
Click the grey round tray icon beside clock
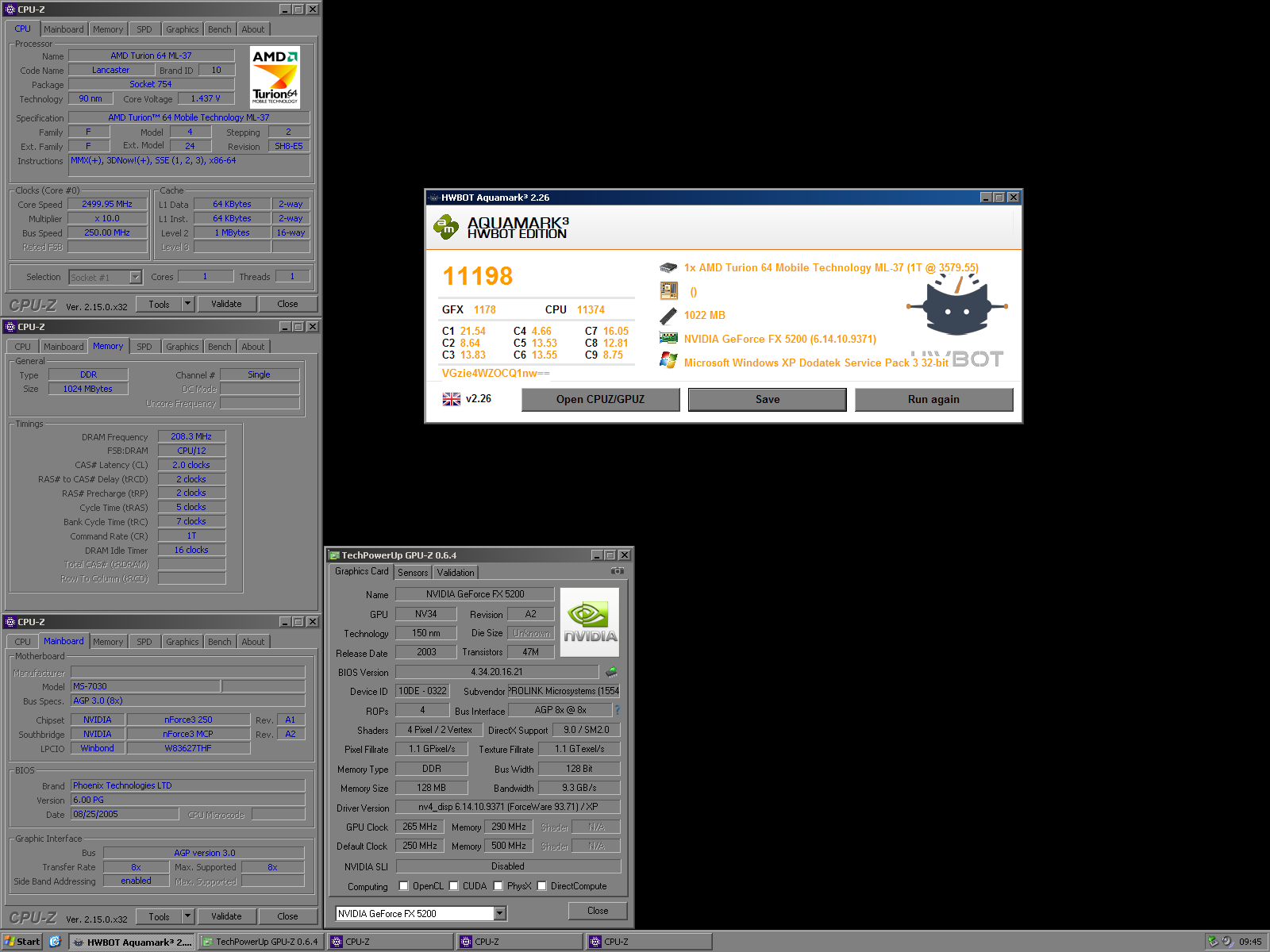click(x=1227, y=942)
